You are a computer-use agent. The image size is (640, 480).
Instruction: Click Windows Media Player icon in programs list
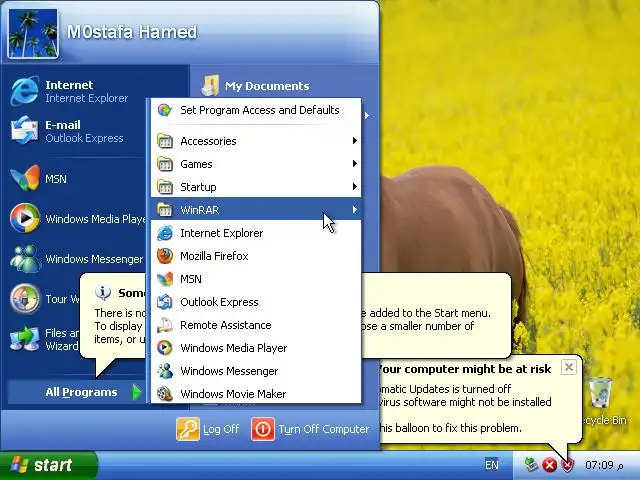[x=165, y=348]
